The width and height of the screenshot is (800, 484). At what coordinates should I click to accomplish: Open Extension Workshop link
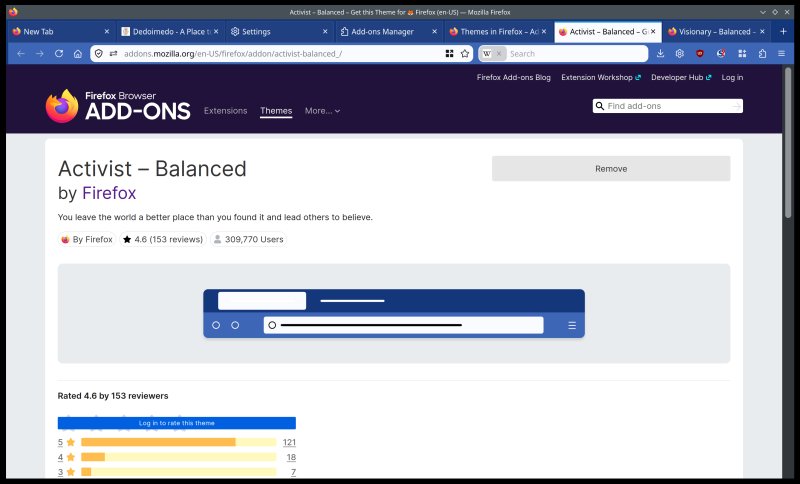click(x=601, y=78)
